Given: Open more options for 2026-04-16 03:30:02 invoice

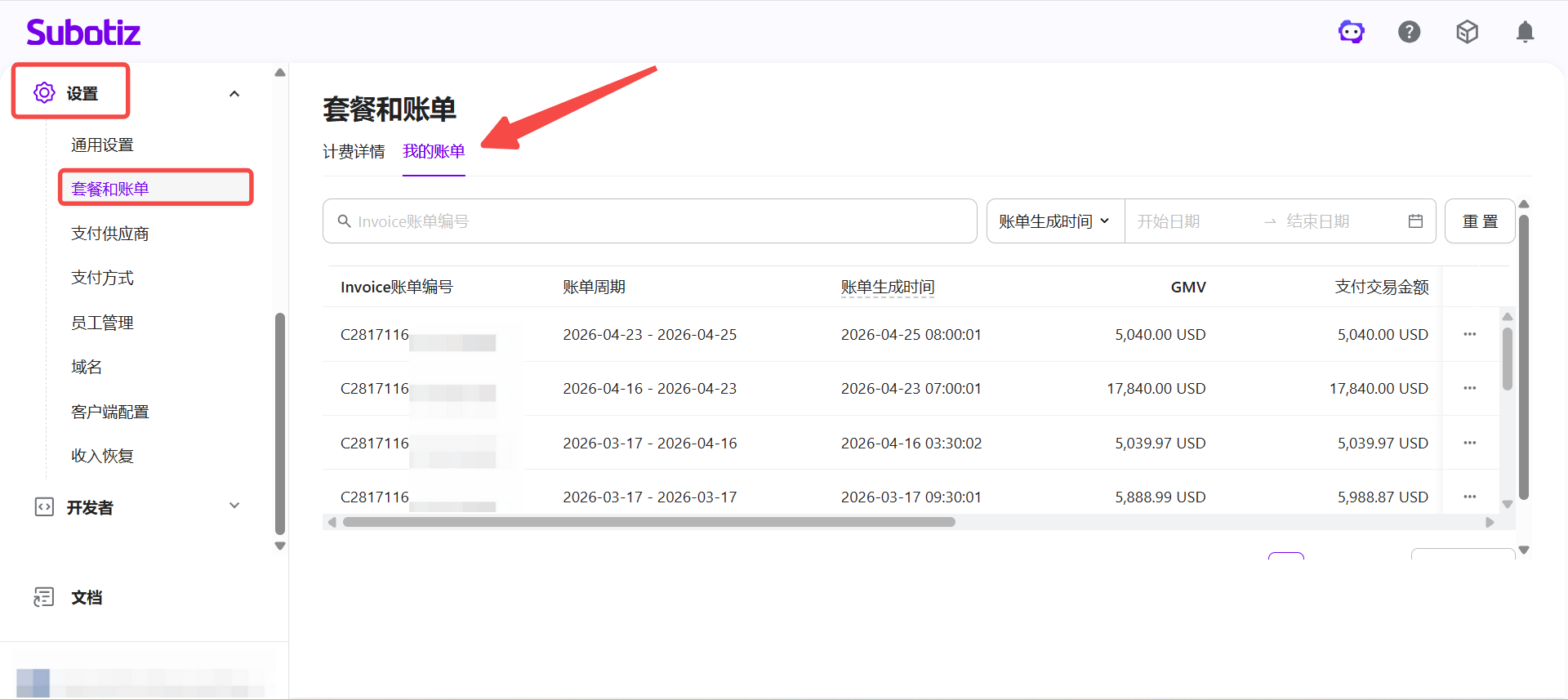Looking at the screenshot, I should tap(1470, 443).
